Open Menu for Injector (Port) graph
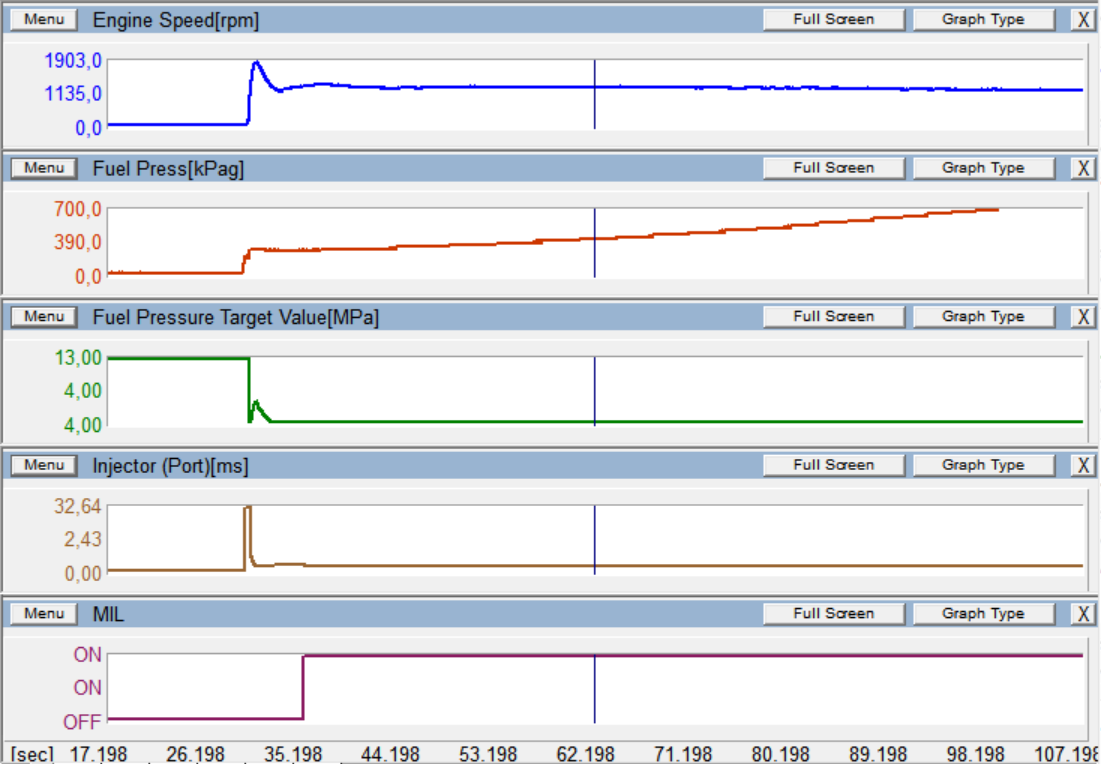Image resolution: width=1101 pixels, height=764 pixels. click(44, 465)
